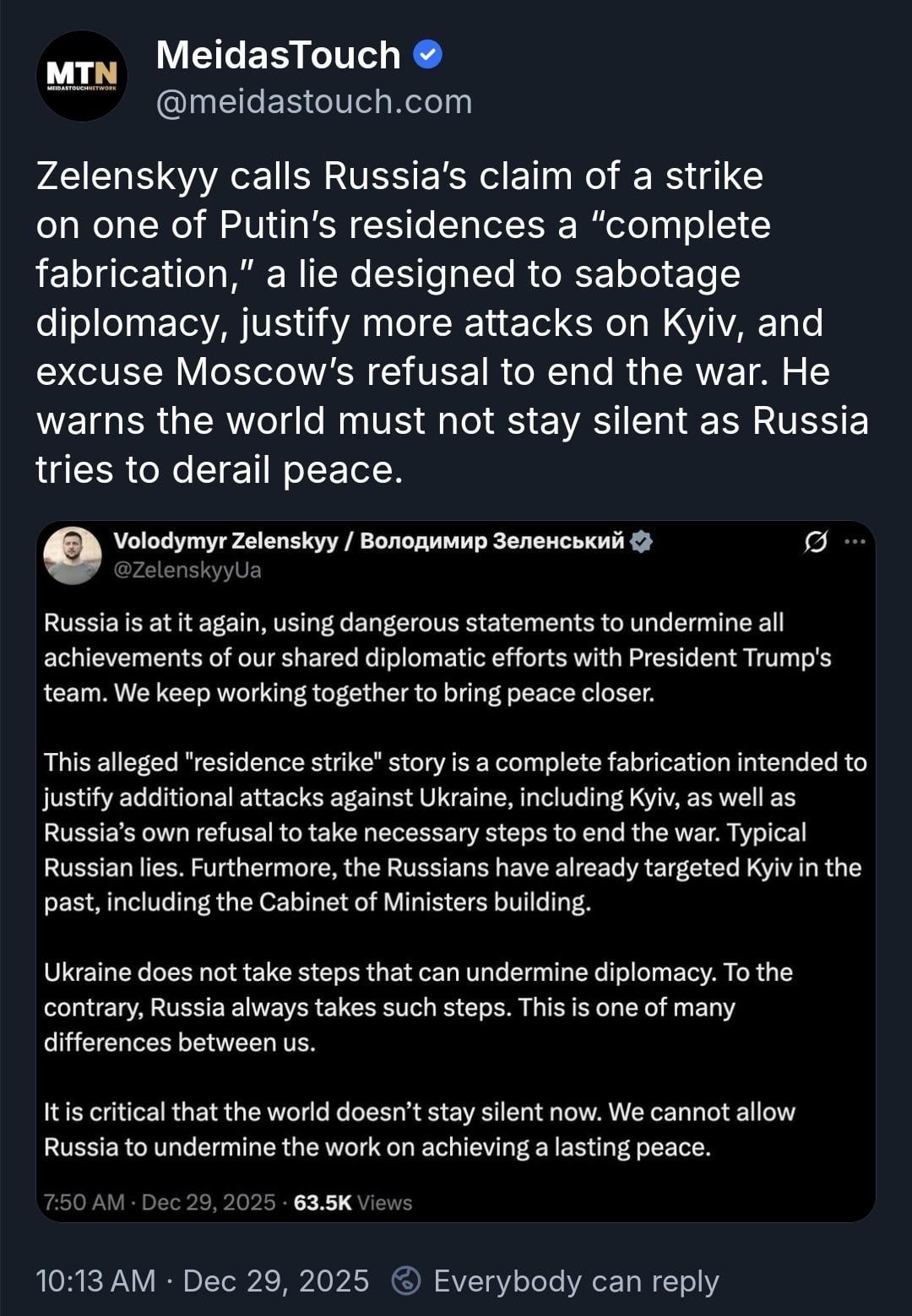The image size is (912, 1316).
Task: Click the 10:13 AM Dec 29, 2025 timestamp
Action: [x=203, y=1281]
